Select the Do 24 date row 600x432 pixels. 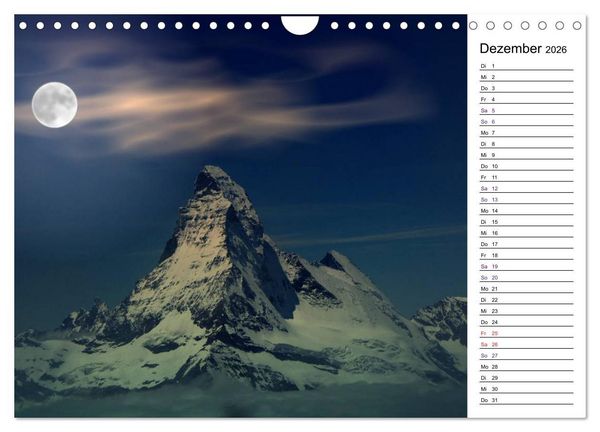click(527, 322)
